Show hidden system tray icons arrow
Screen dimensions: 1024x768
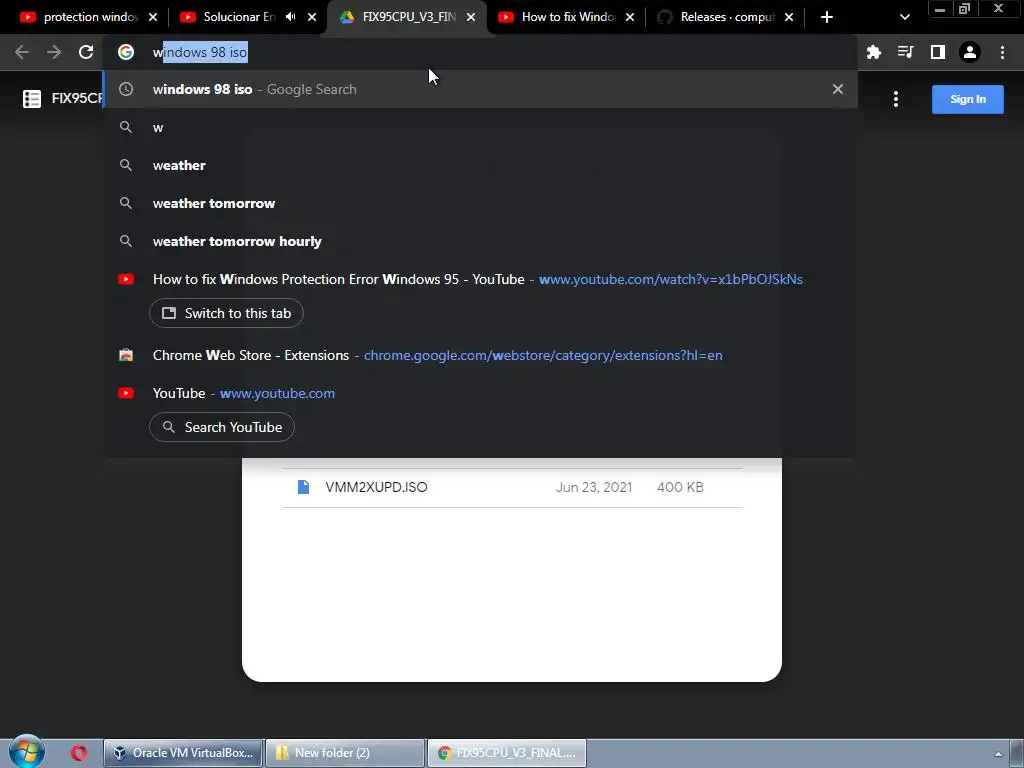[998, 754]
